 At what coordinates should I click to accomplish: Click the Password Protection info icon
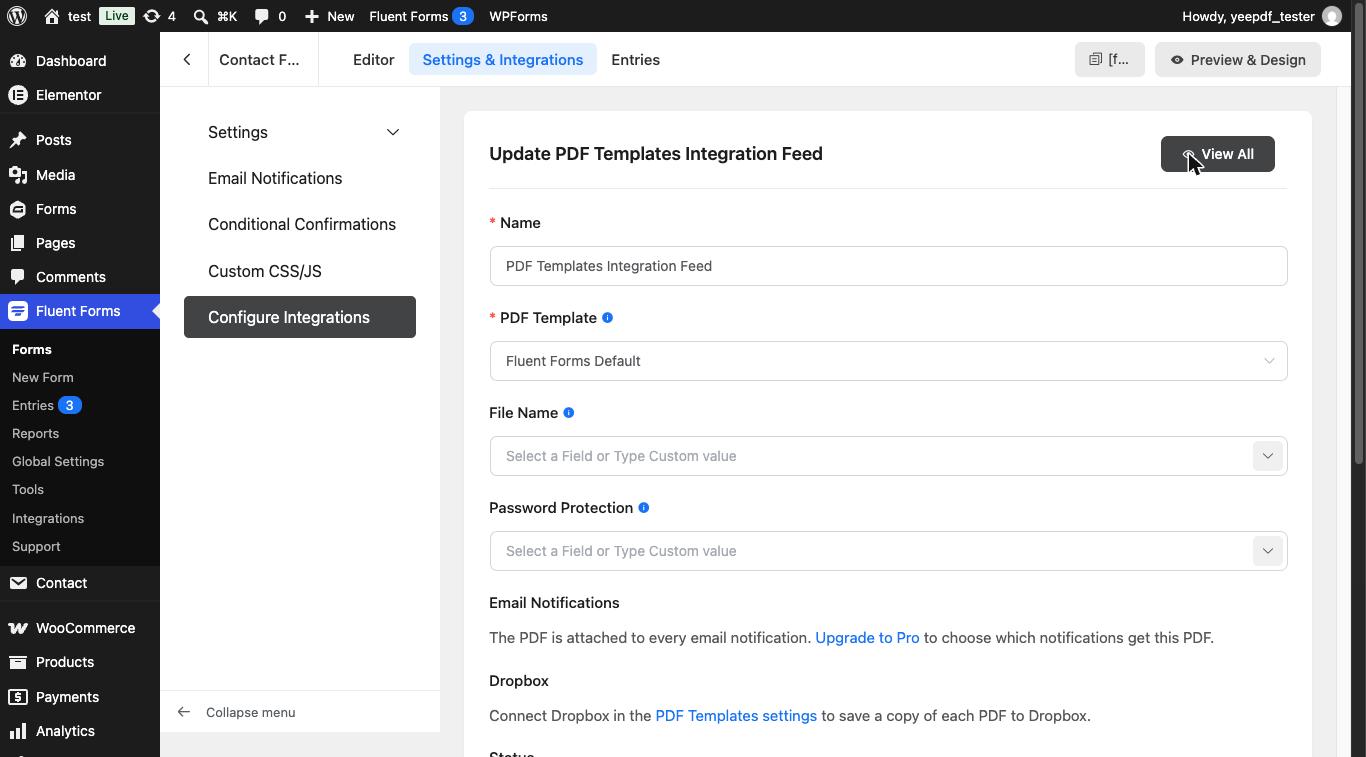pos(644,508)
